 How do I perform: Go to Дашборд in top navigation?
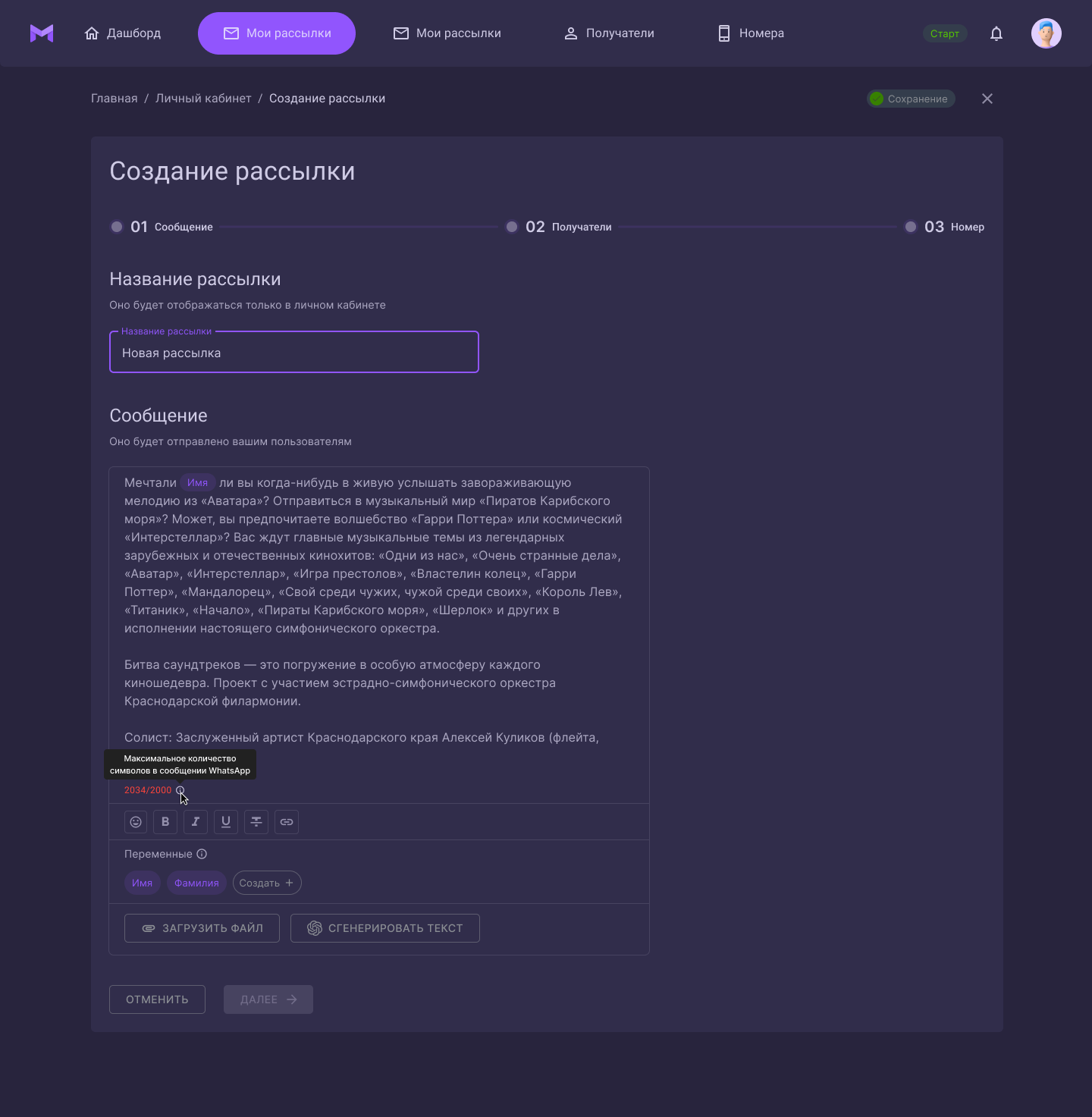(123, 33)
